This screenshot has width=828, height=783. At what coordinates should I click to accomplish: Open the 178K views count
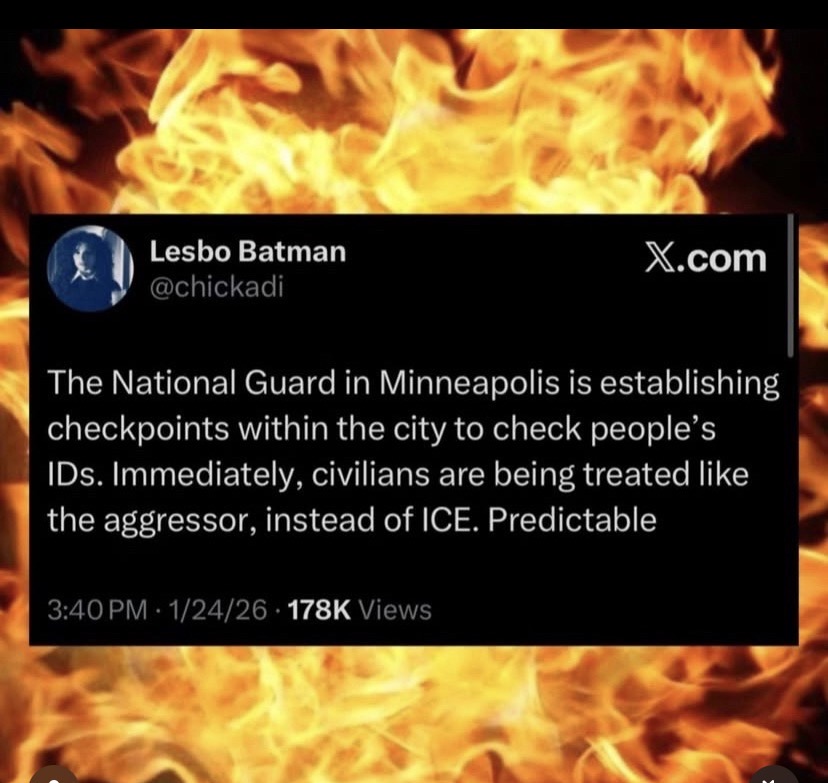tap(319, 610)
